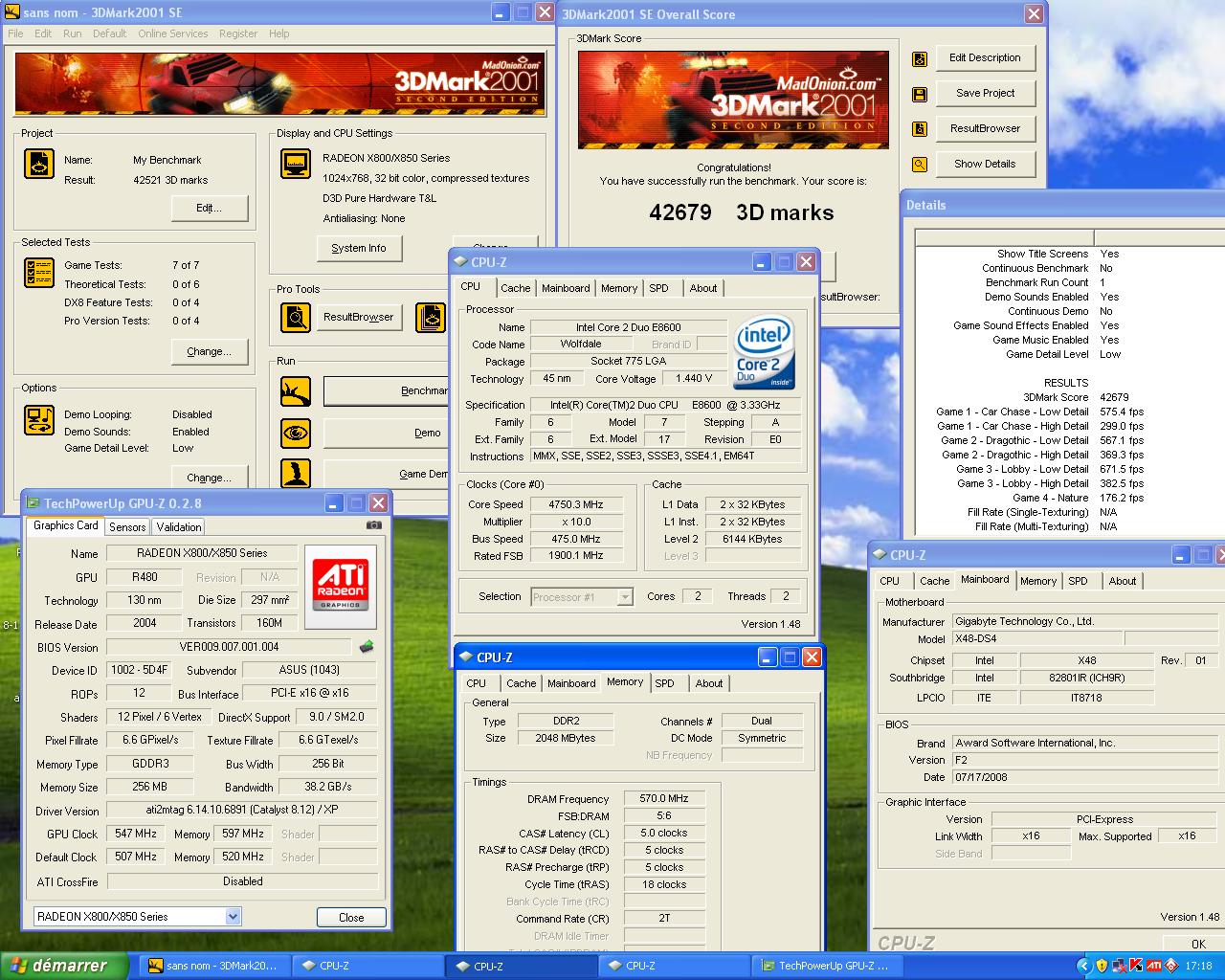
Task: Click the Show Details button
Action: pyautogui.click(x=985, y=164)
